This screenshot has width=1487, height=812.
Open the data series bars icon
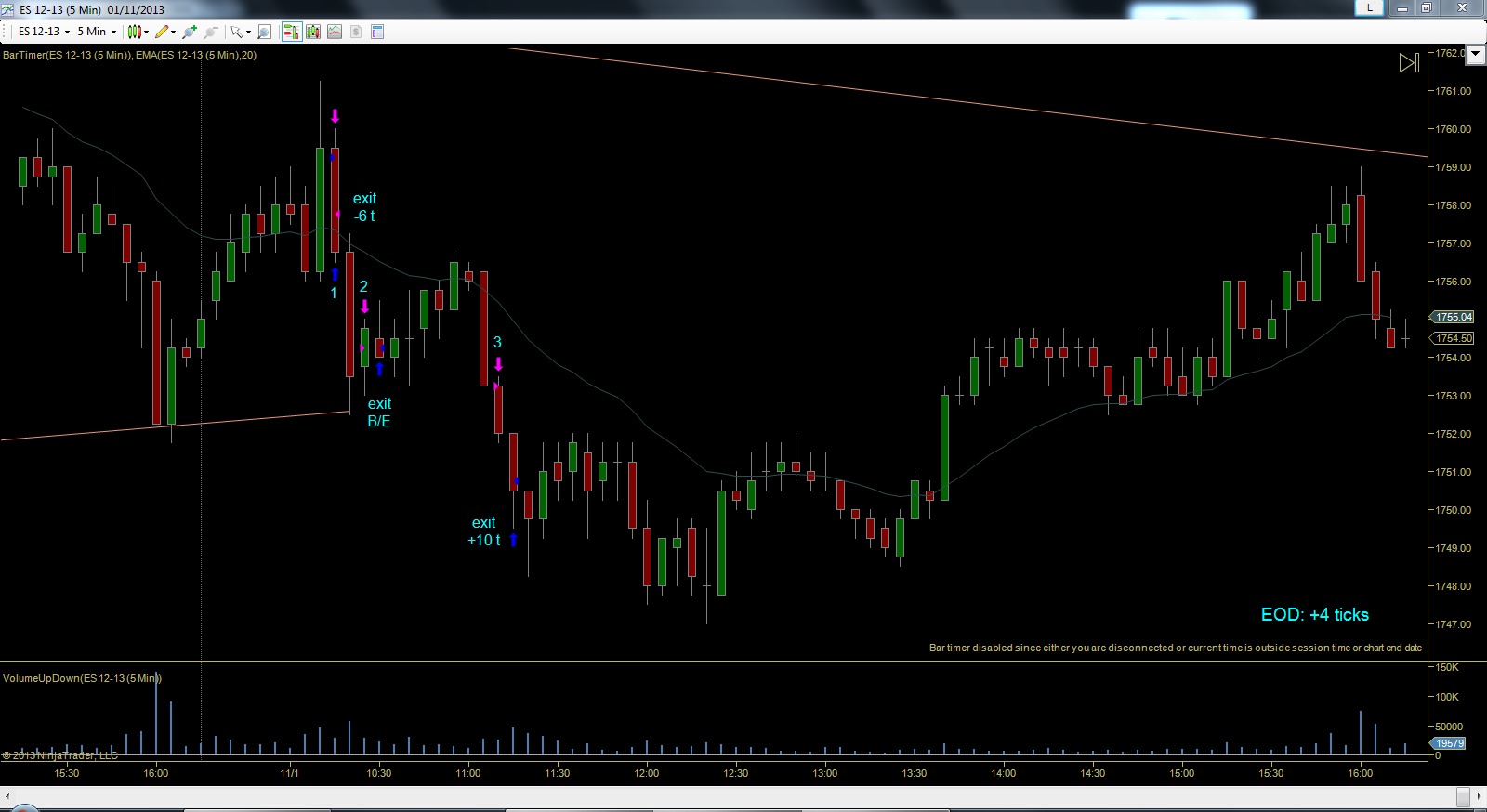pos(313,32)
